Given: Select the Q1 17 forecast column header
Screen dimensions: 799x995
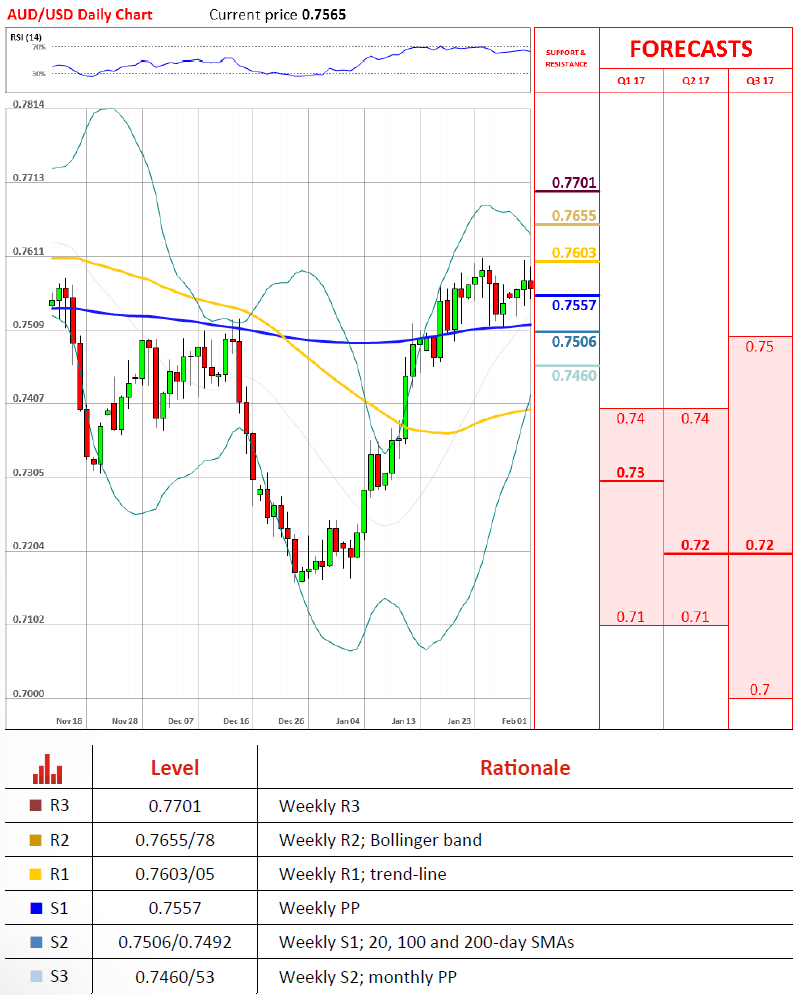Looking at the screenshot, I should [x=631, y=81].
